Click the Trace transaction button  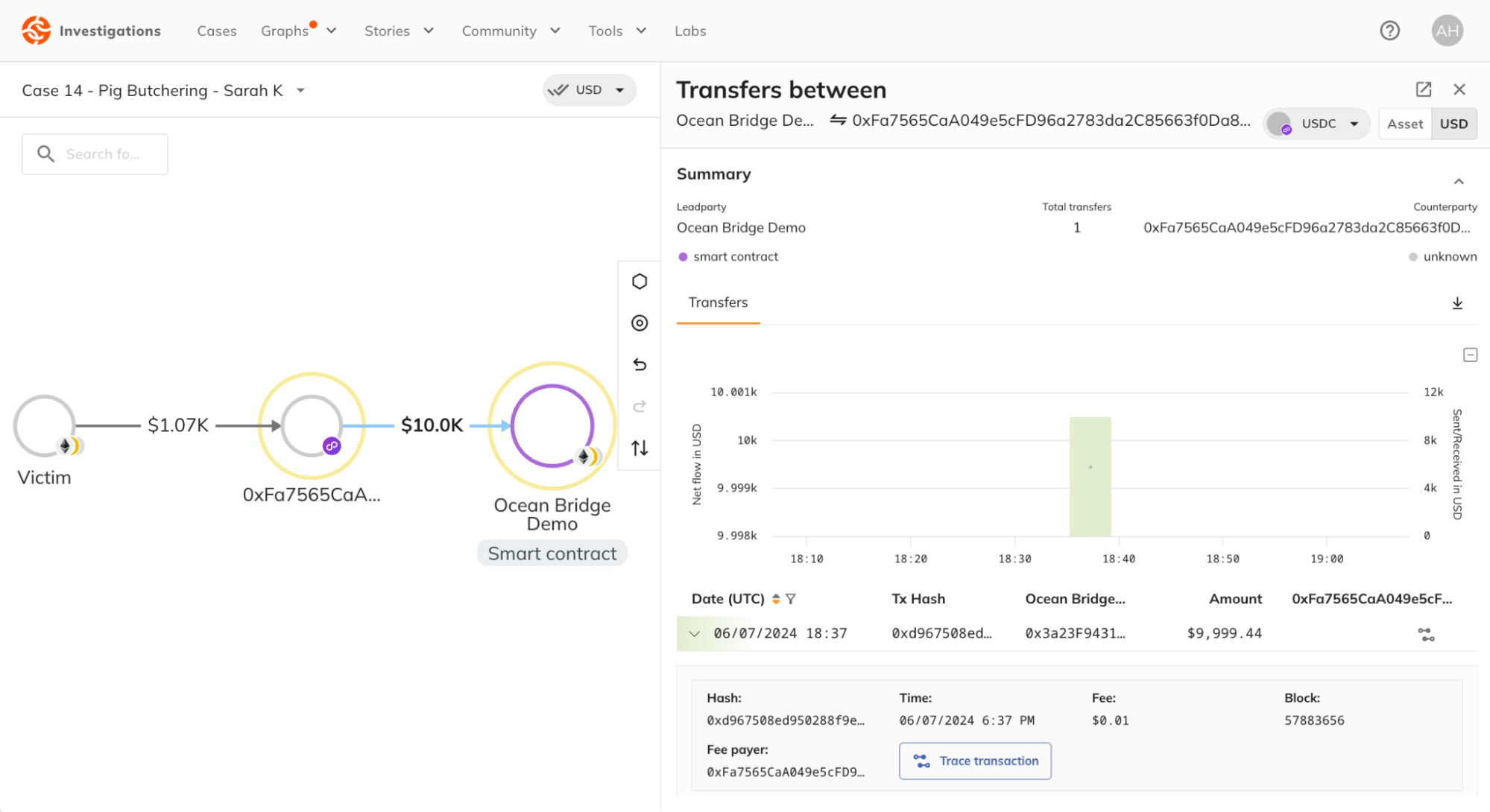(975, 761)
